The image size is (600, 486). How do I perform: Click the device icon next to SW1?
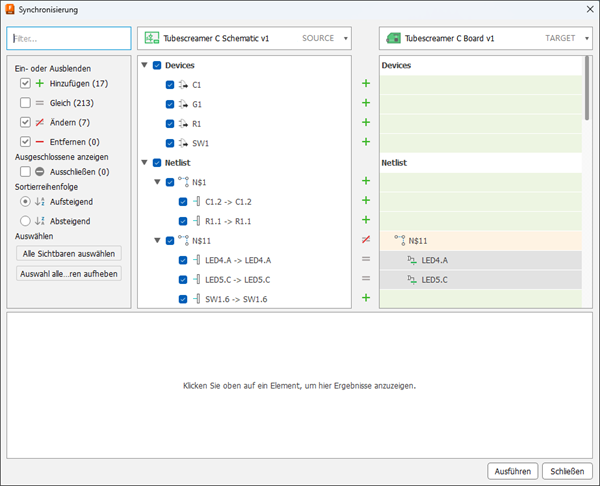183,143
